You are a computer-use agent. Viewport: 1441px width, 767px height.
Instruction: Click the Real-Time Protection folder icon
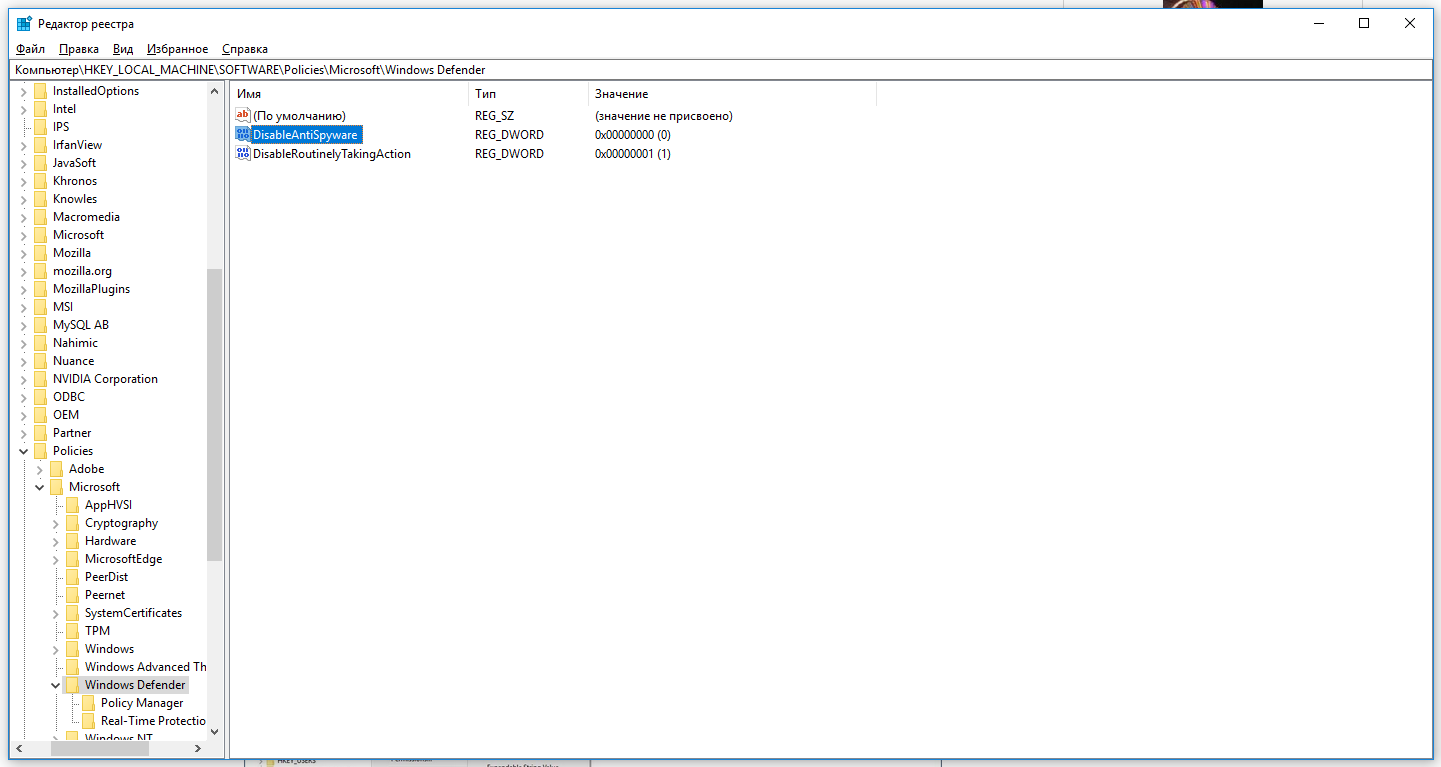pos(89,720)
